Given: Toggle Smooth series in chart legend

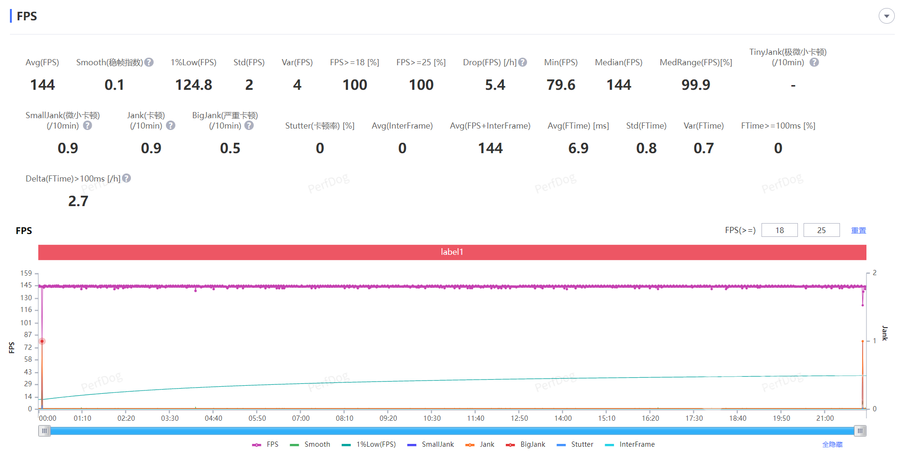Looking at the screenshot, I should pyautogui.click(x=310, y=444).
